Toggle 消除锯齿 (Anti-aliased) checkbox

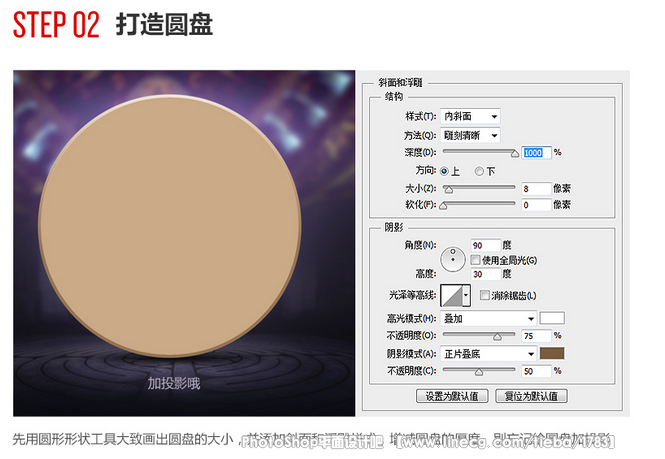point(485,296)
